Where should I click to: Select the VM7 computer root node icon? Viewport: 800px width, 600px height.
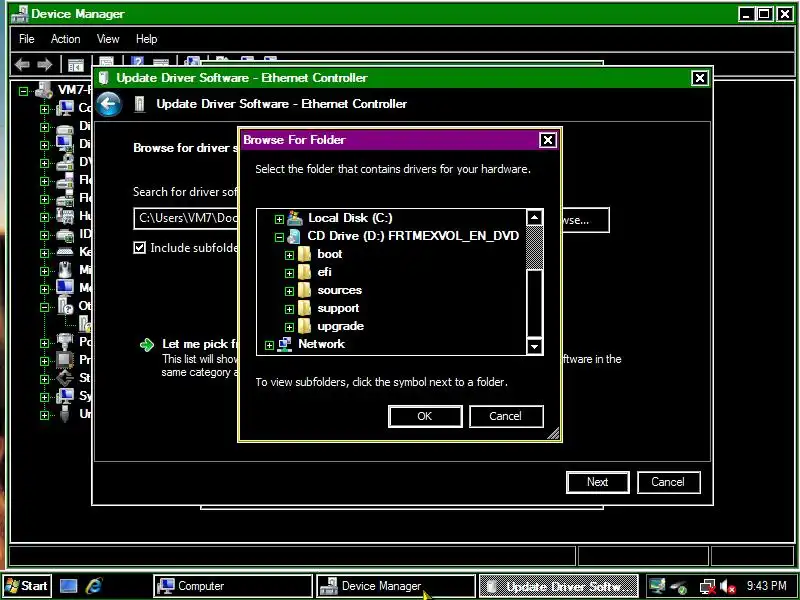click(44, 90)
